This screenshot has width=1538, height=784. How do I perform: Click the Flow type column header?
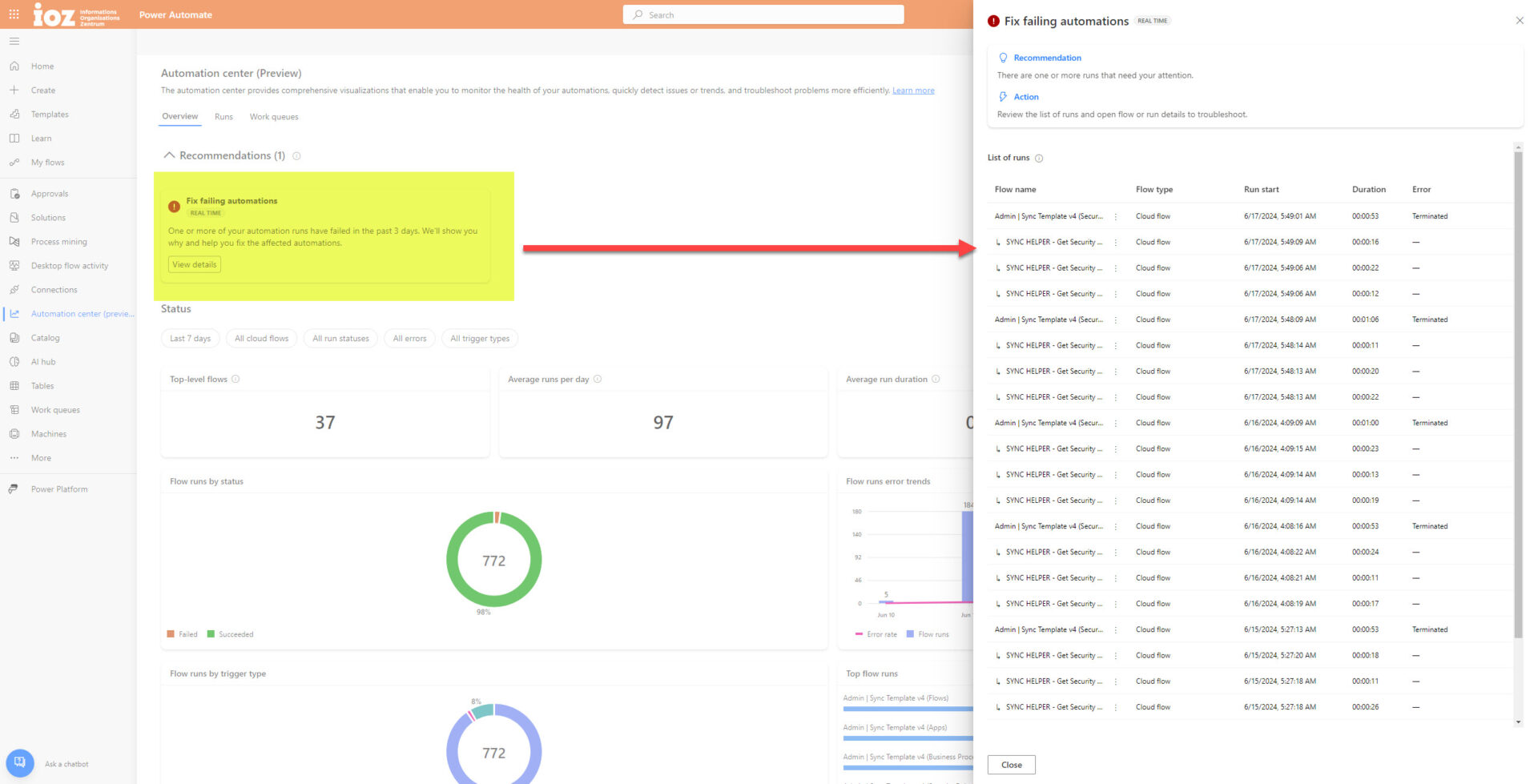coord(1154,190)
